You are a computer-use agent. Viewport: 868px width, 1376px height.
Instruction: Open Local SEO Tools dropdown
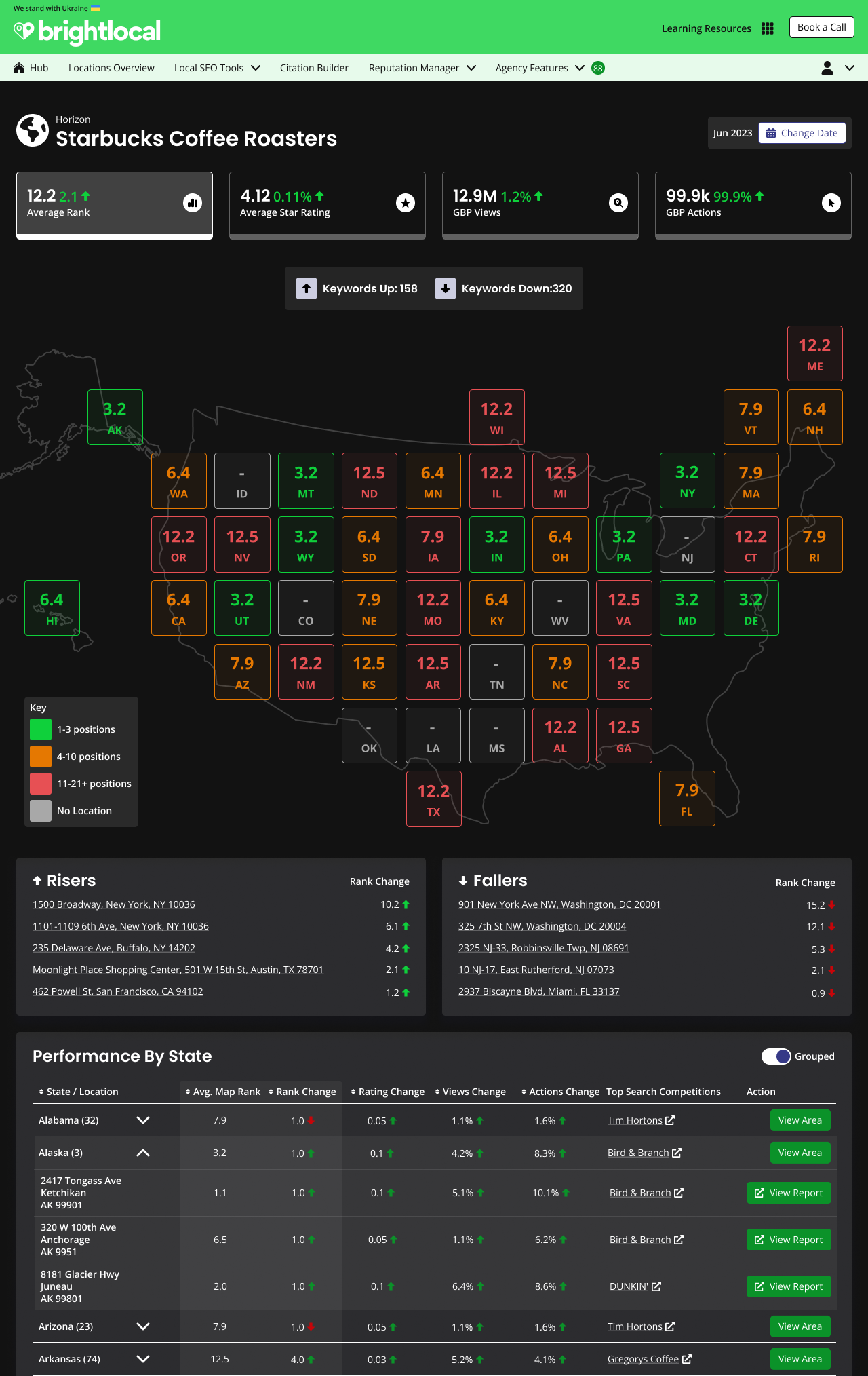pos(217,68)
